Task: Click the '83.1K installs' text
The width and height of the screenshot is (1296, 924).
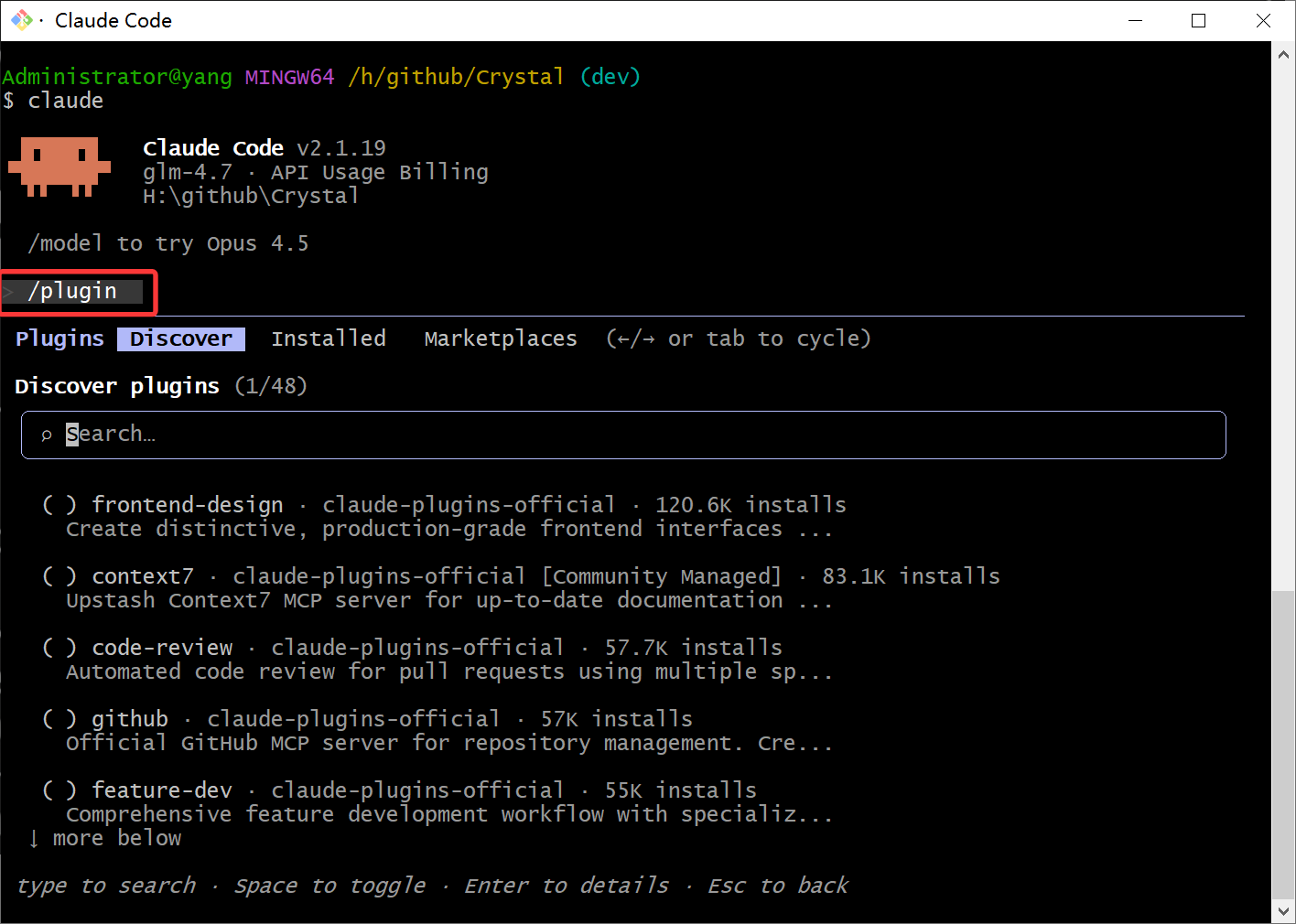Action: tap(911, 576)
